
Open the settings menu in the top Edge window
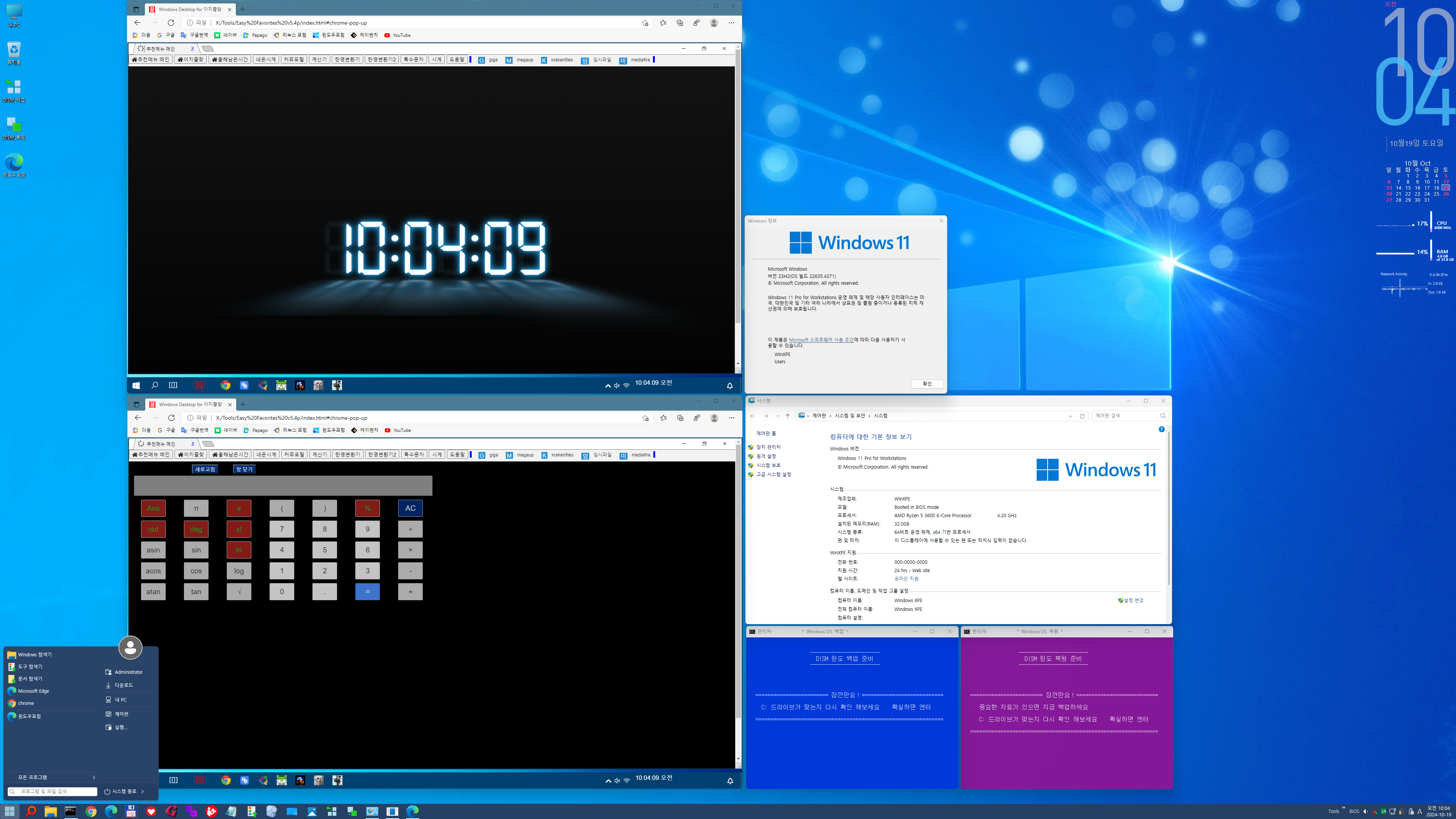[731, 23]
